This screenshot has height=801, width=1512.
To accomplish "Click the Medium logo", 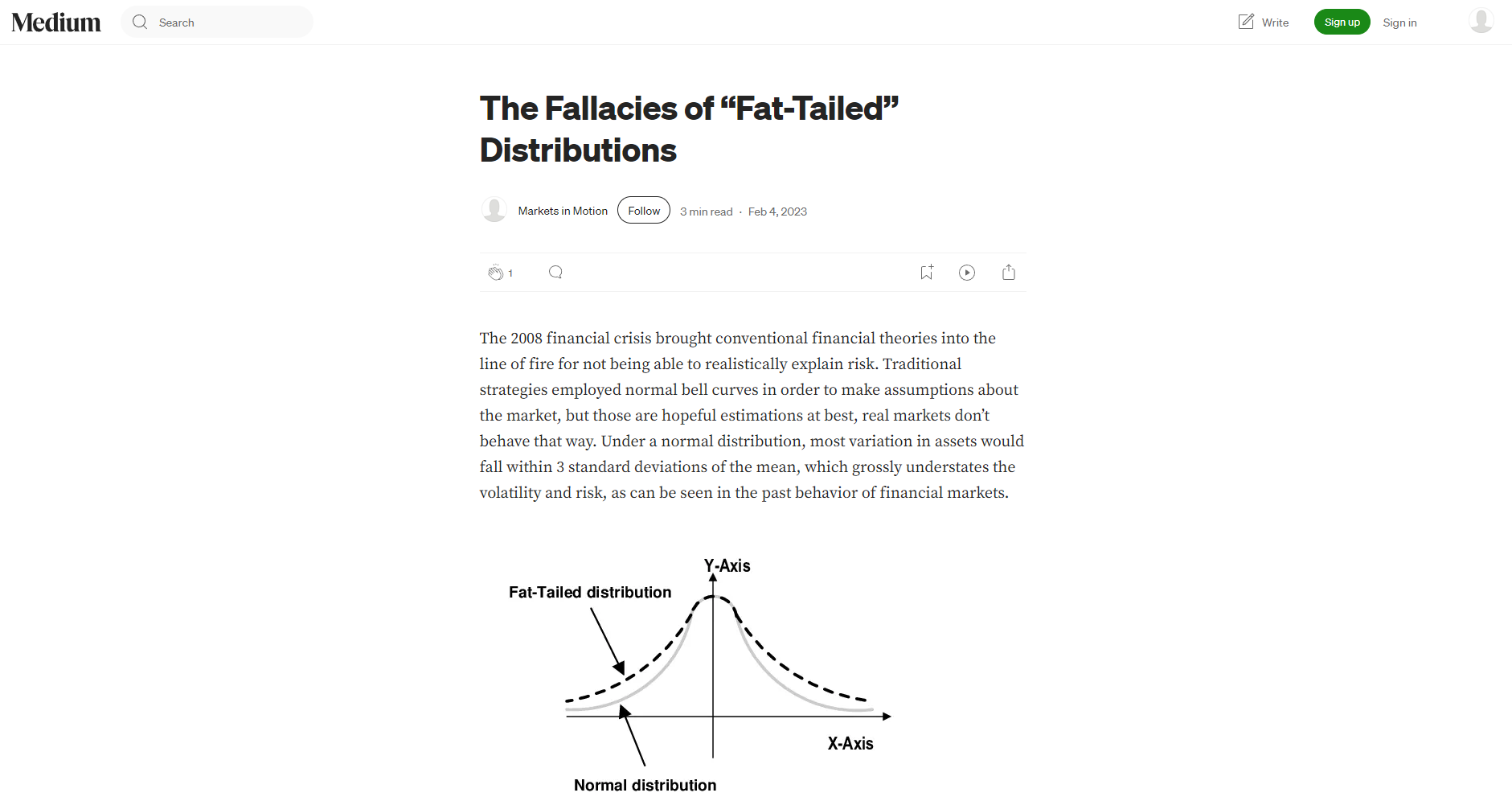I will 56,23.
